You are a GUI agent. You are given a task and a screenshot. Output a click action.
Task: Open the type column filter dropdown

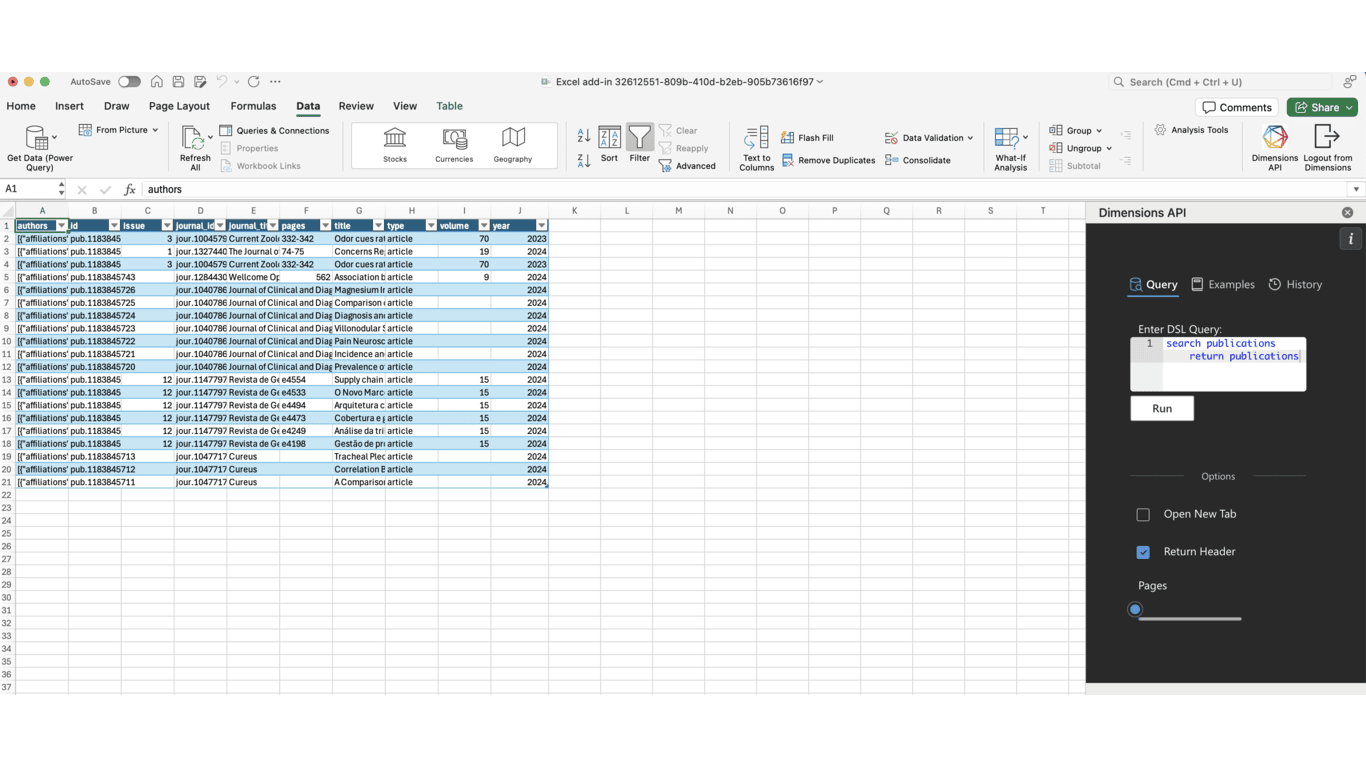[x=431, y=226]
